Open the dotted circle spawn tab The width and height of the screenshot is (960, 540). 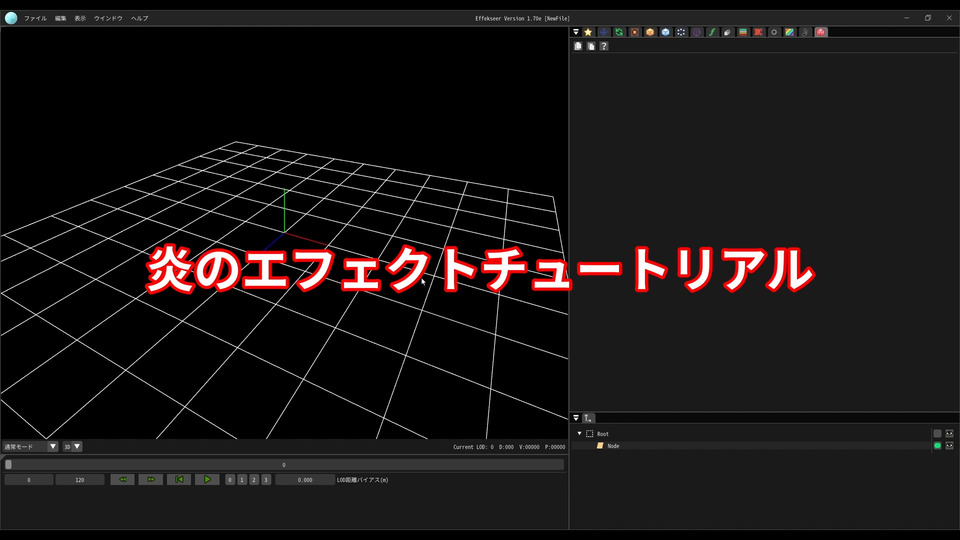click(x=681, y=32)
